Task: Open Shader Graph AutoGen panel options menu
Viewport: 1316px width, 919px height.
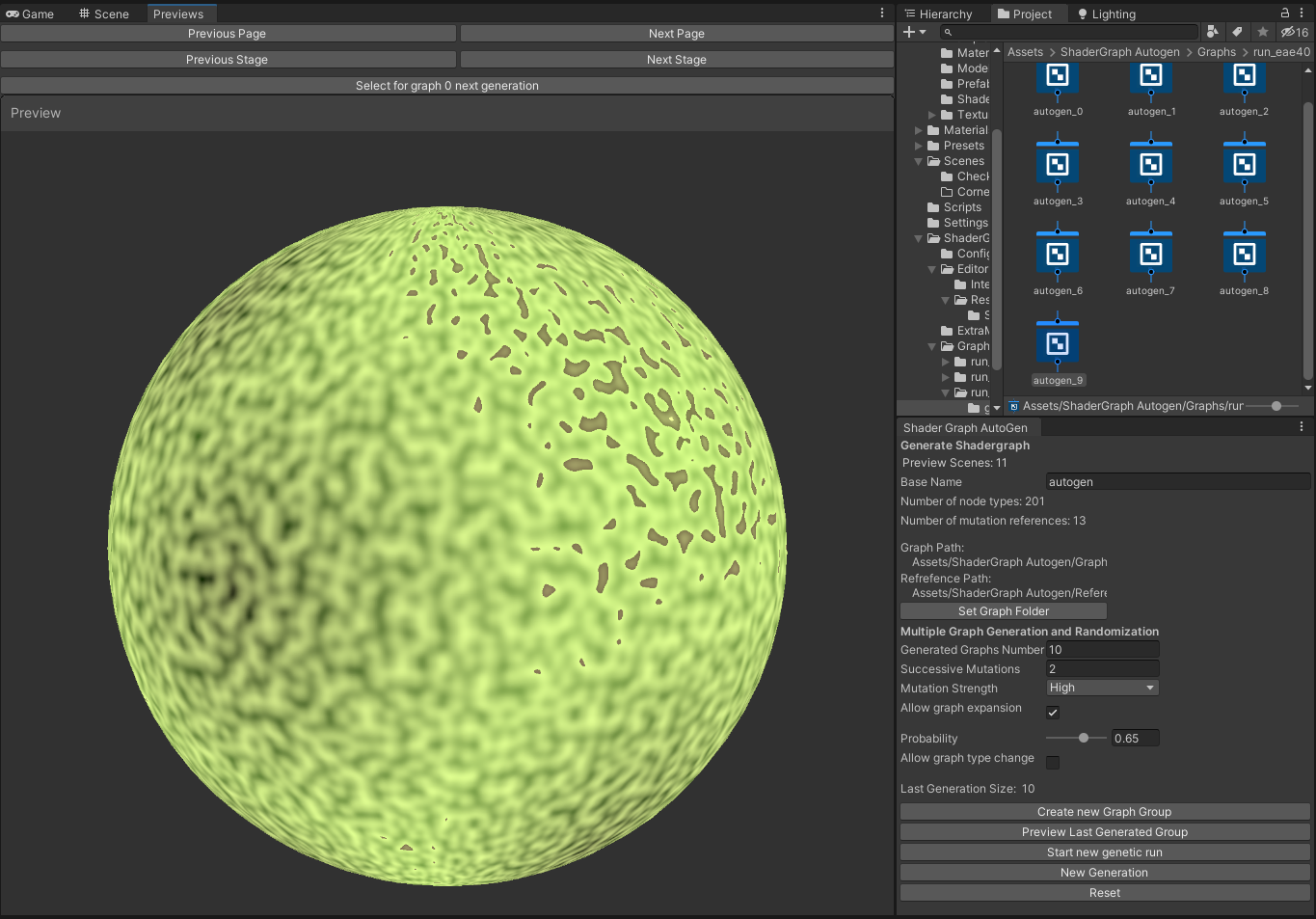Action: pyautogui.click(x=1302, y=427)
